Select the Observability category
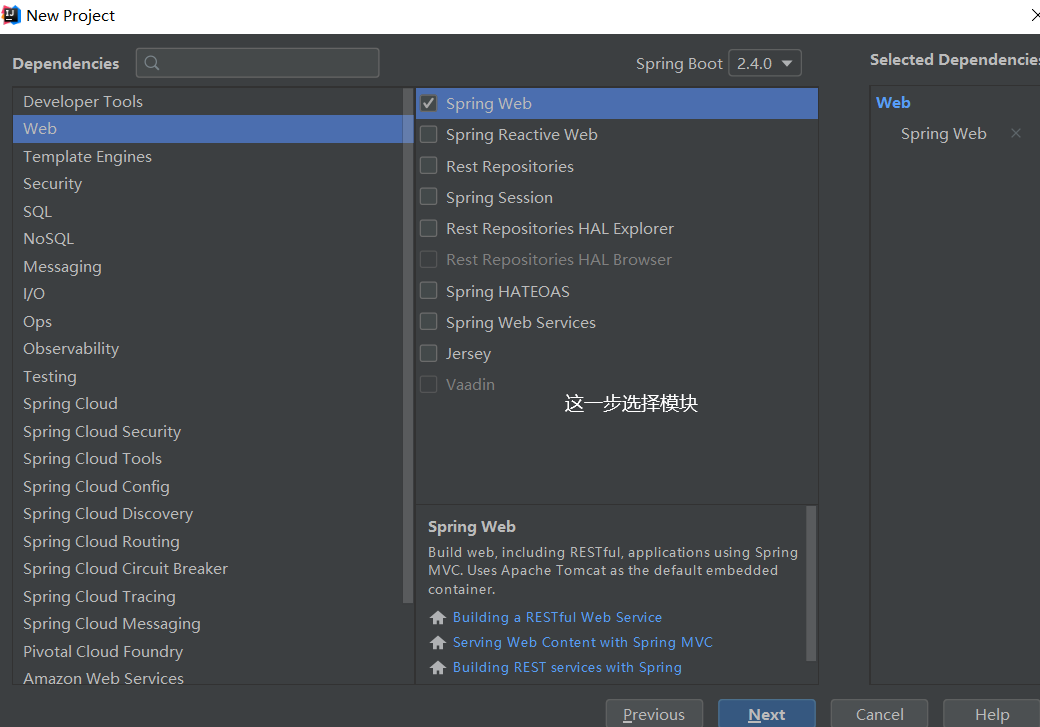 (208, 349)
